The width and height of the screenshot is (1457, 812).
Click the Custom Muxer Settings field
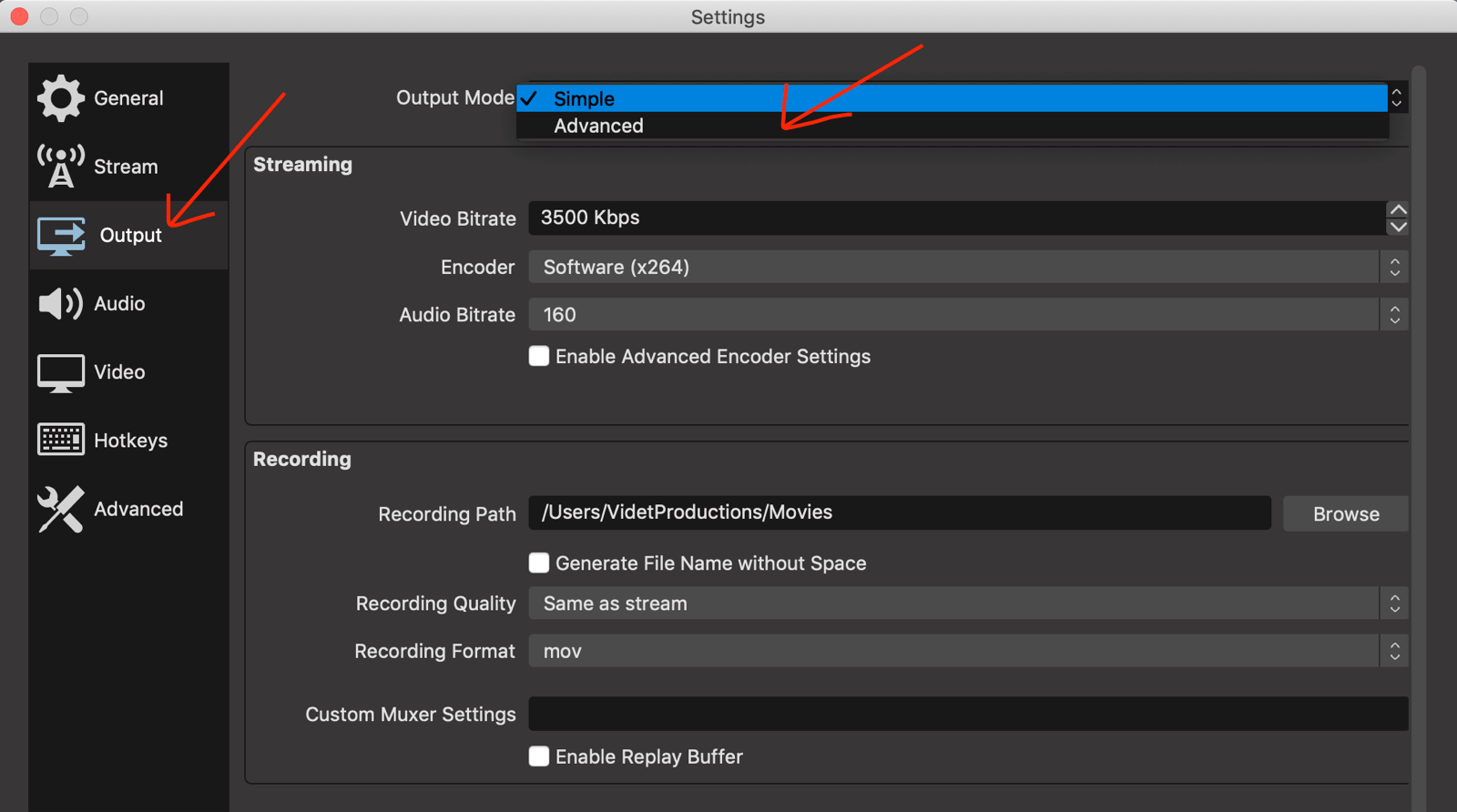968,714
